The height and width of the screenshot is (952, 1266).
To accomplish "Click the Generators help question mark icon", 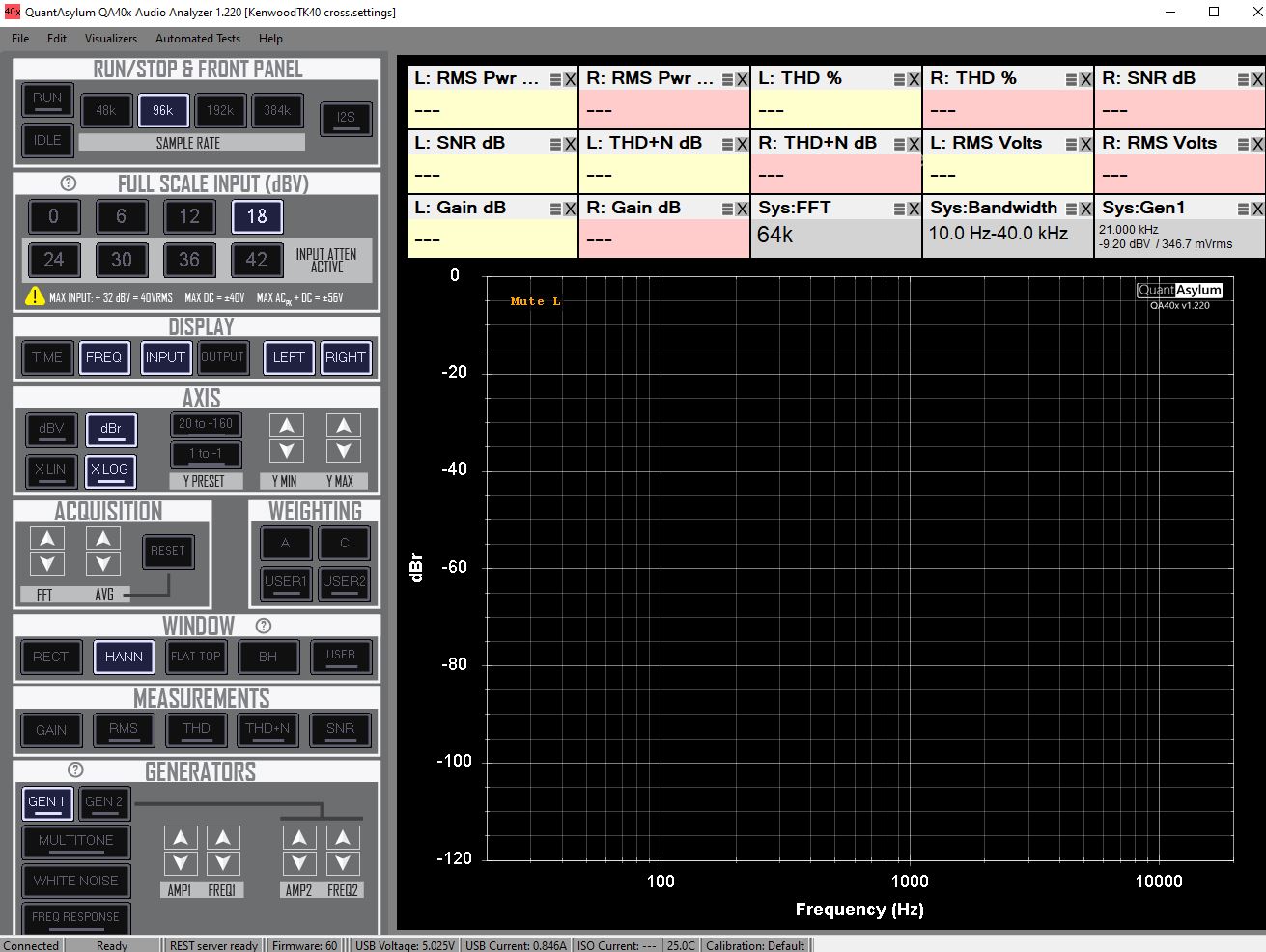I will (x=75, y=770).
